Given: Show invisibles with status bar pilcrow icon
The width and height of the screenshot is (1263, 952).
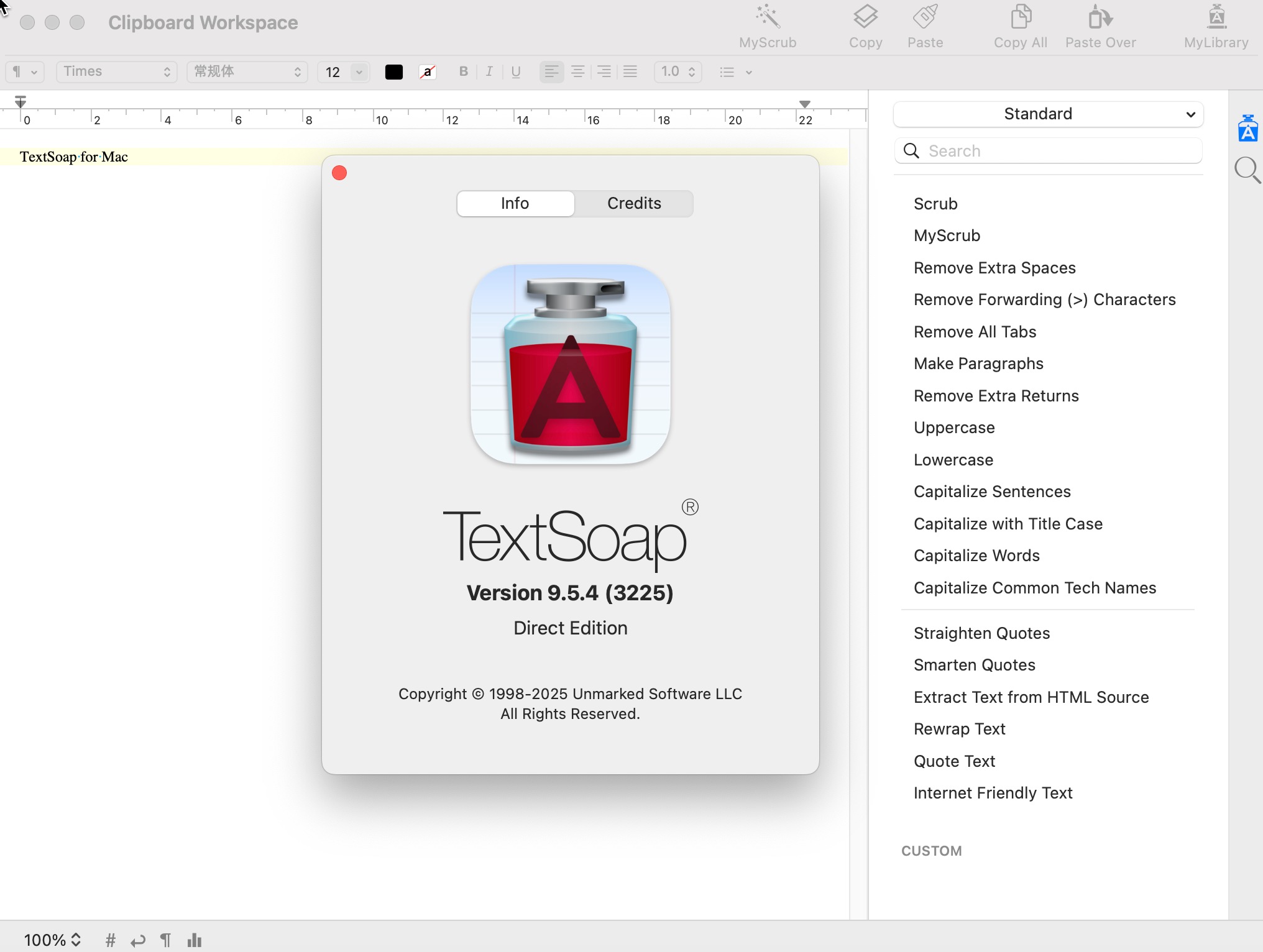Looking at the screenshot, I should (165, 940).
